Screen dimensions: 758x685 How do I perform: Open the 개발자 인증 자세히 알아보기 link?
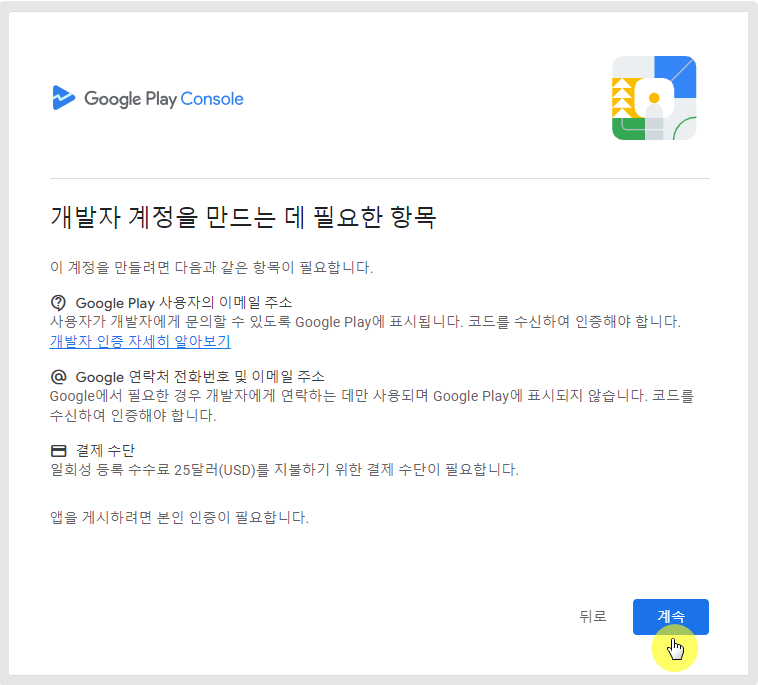pos(140,341)
